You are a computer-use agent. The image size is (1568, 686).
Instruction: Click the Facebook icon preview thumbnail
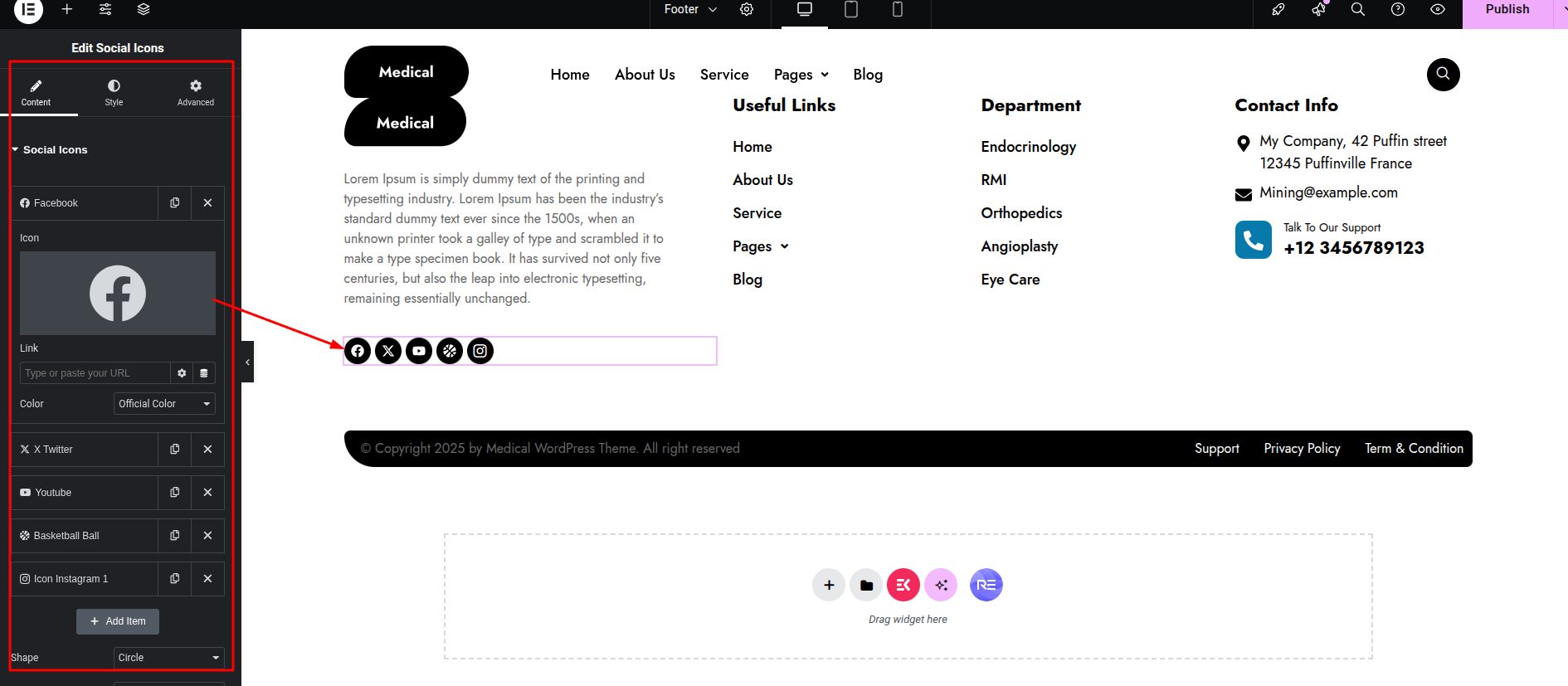pos(118,293)
